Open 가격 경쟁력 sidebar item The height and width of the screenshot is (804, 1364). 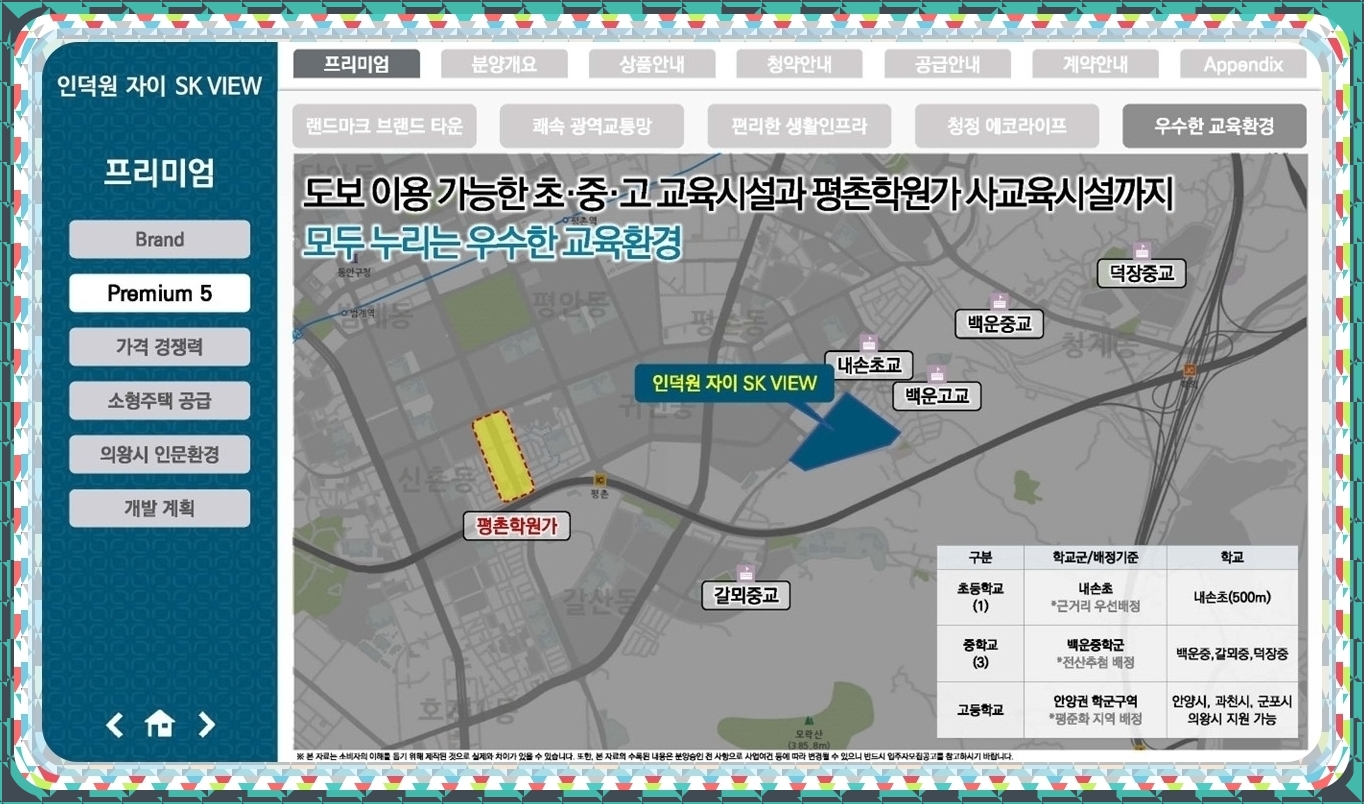point(160,347)
